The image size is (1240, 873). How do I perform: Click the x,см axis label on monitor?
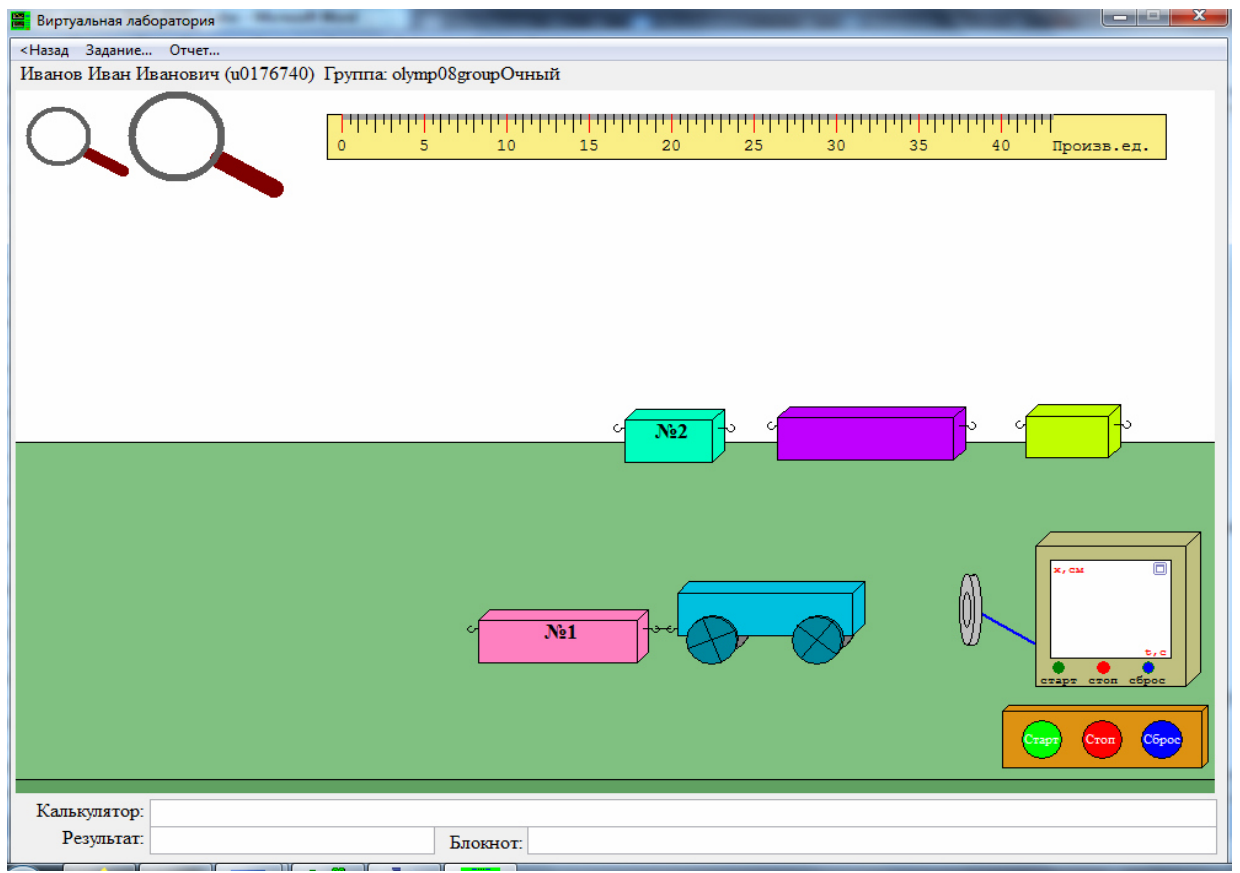click(x=1068, y=570)
